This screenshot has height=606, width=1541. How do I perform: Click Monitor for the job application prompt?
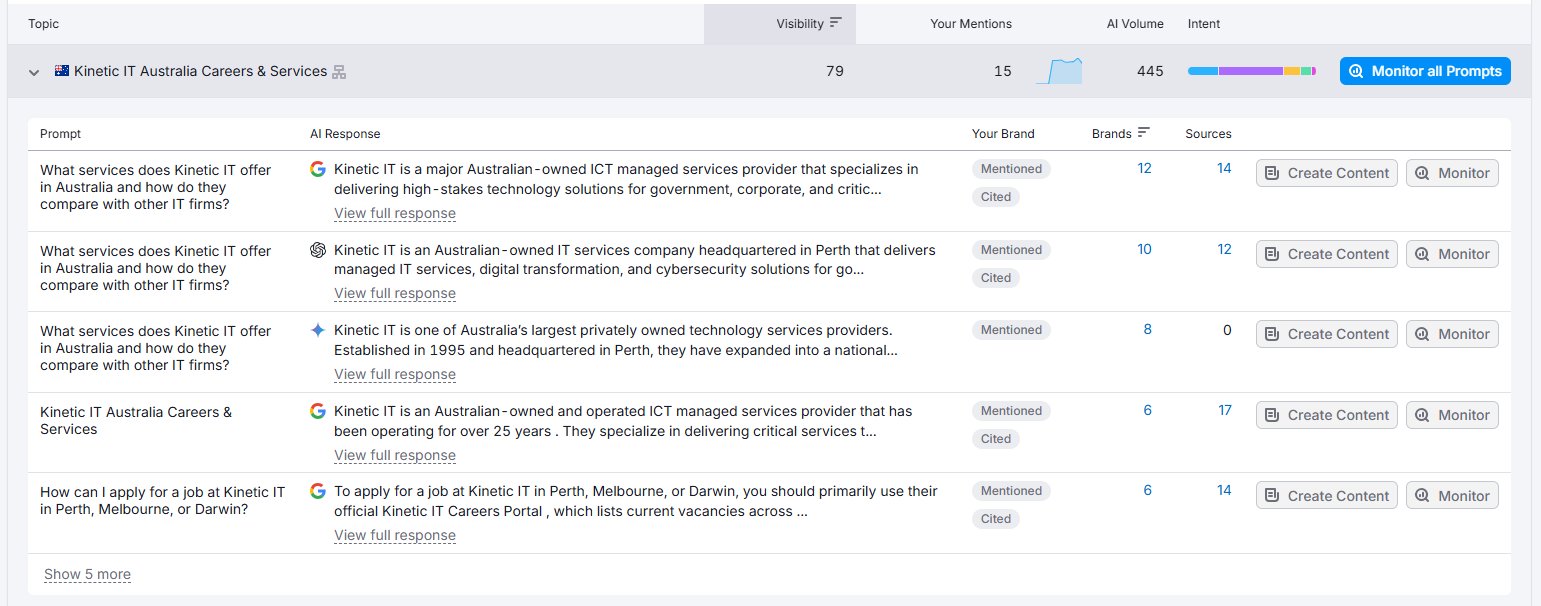(x=1452, y=496)
